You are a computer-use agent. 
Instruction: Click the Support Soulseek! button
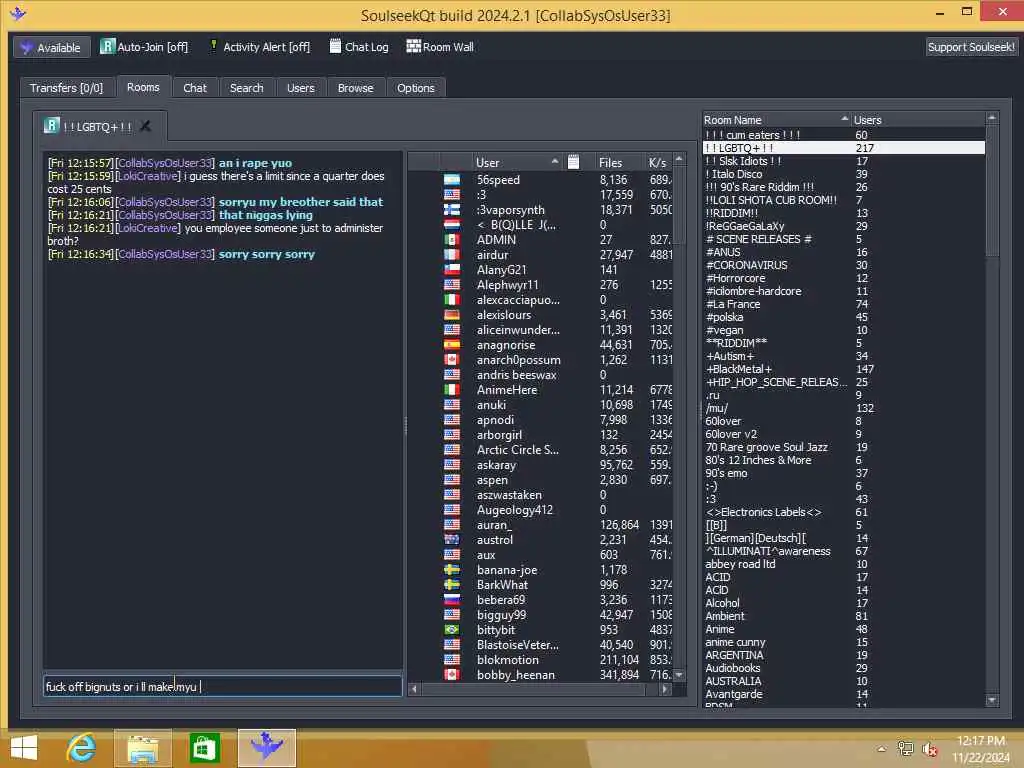point(970,47)
